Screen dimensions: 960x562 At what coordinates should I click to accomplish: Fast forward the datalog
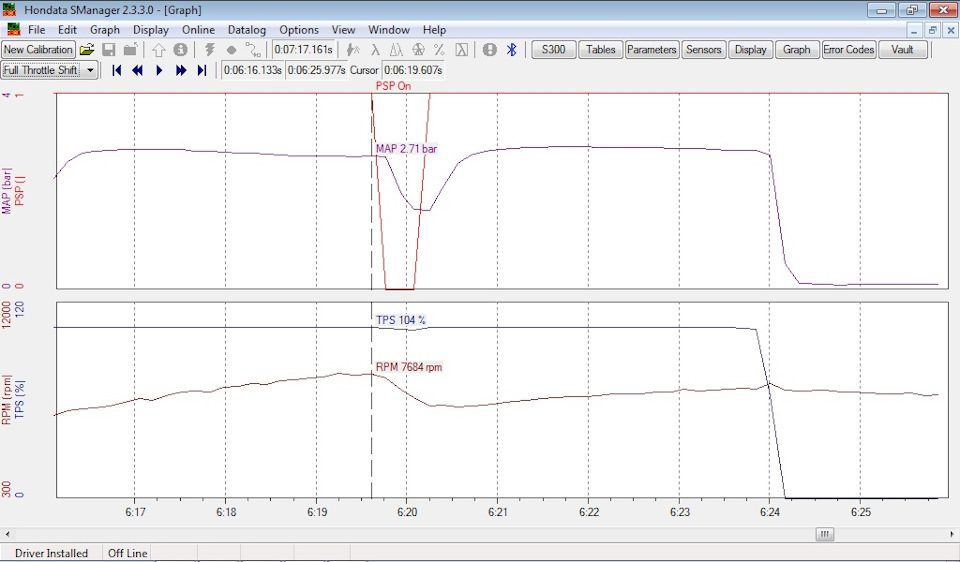181,70
